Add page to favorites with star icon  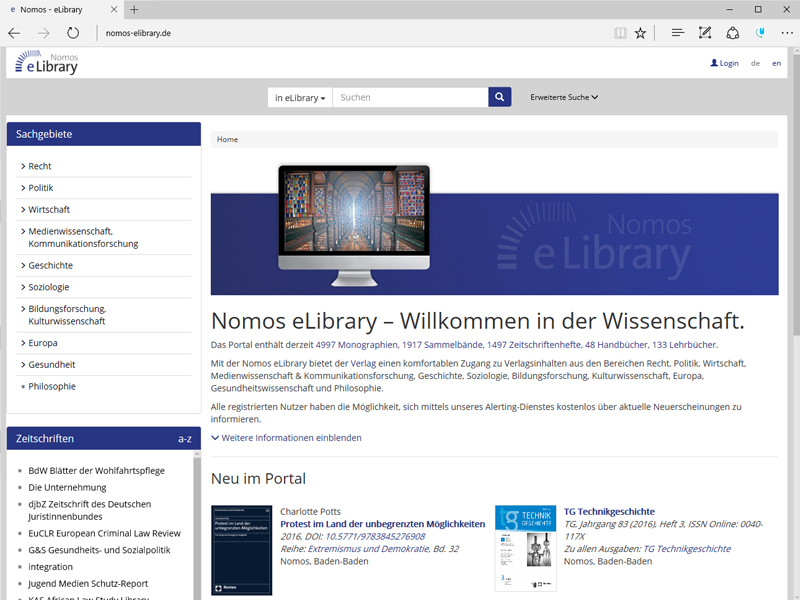coord(640,34)
